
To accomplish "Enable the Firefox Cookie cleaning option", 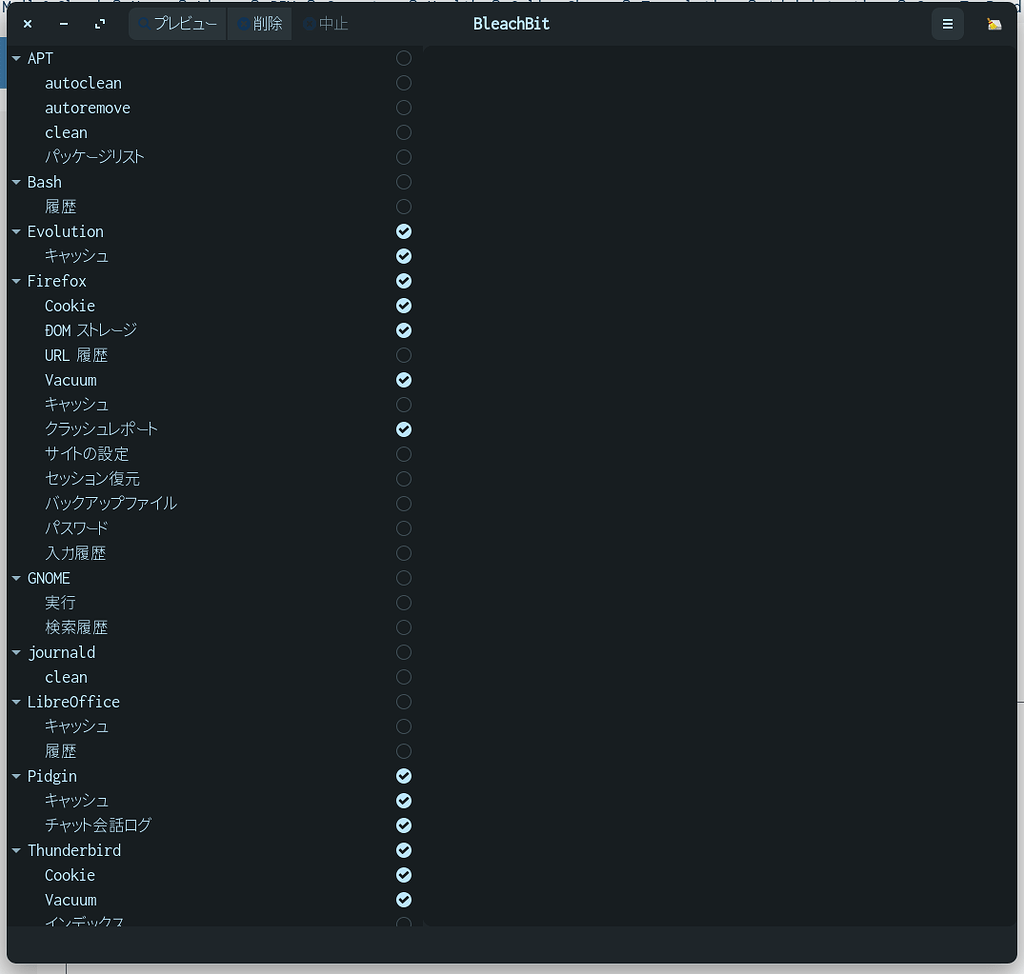I will 404,306.
